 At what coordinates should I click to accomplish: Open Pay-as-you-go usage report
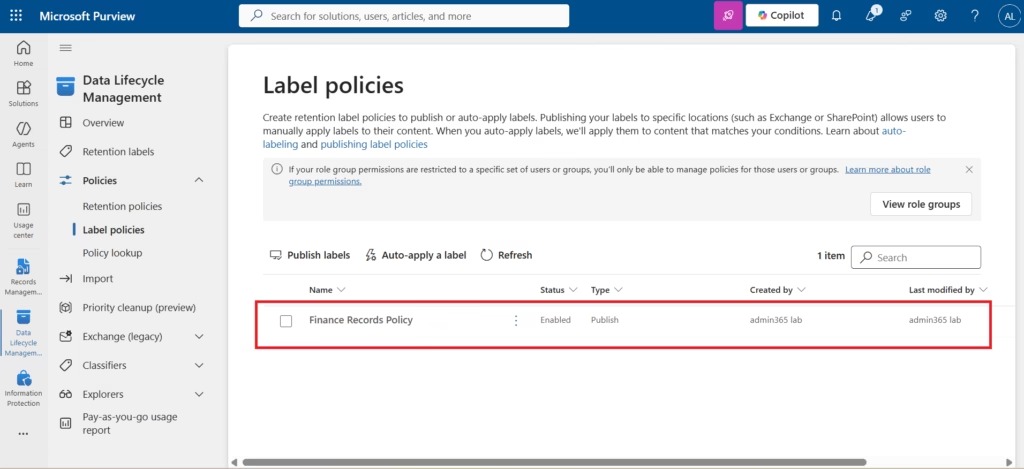(130, 423)
